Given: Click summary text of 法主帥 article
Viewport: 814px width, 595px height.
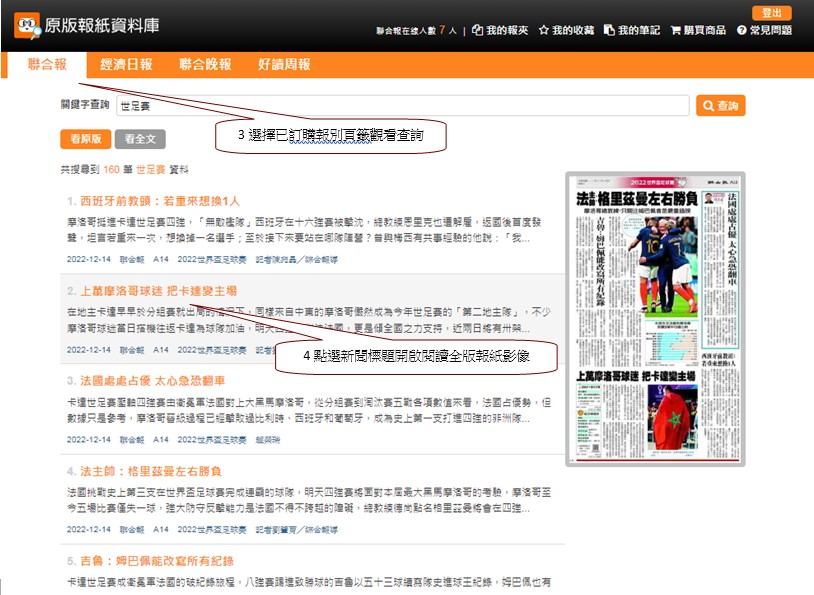Looking at the screenshot, I should point(309,500).
